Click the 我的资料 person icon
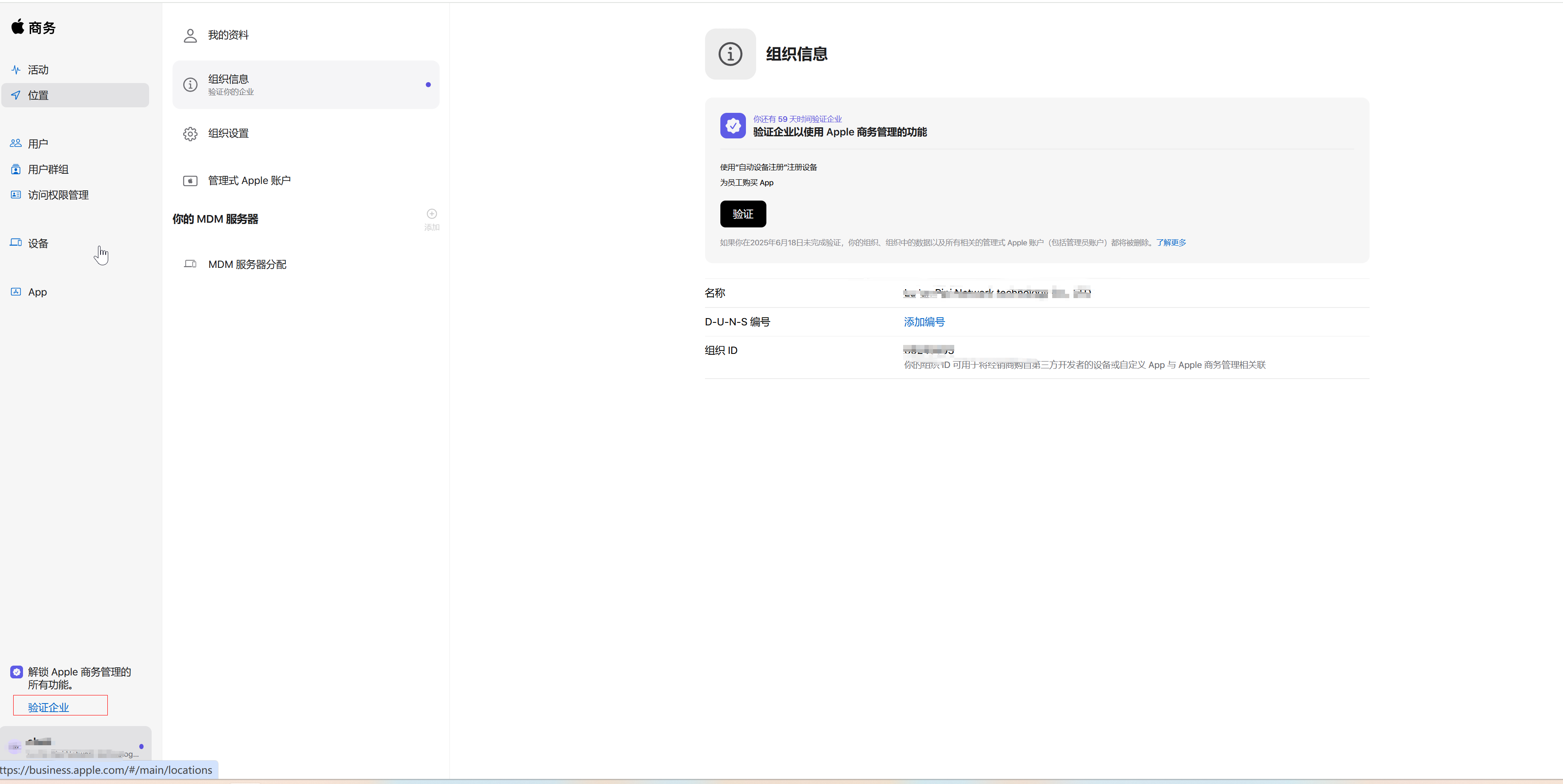Screen dimensions: 1563x784 pos(190,36)
